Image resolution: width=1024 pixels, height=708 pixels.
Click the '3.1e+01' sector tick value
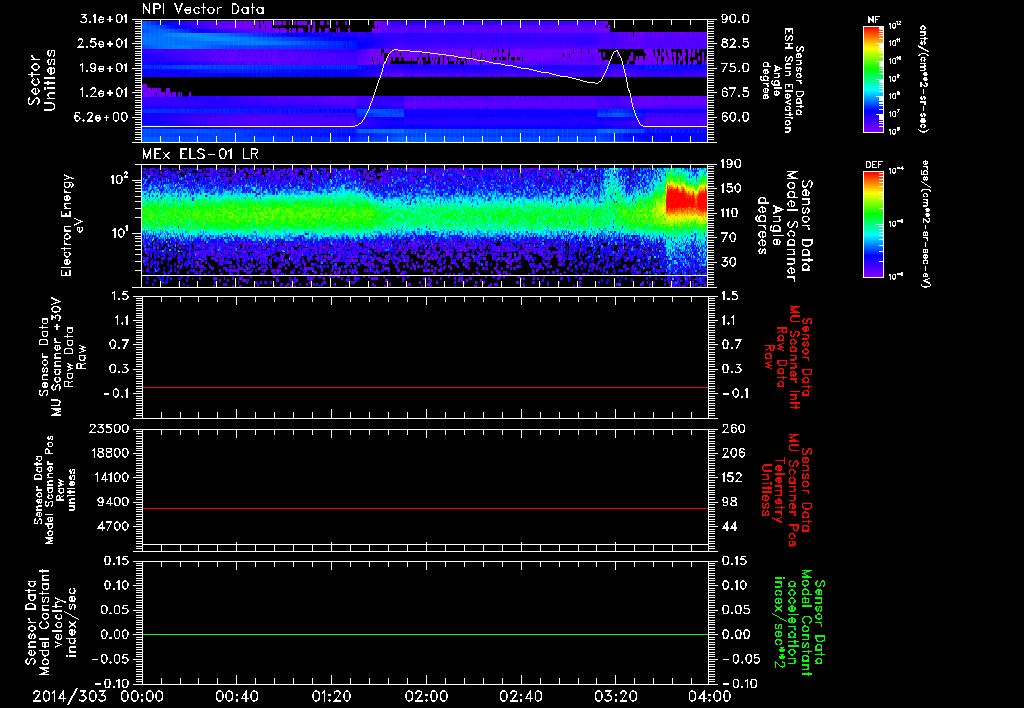pos(104,19)
